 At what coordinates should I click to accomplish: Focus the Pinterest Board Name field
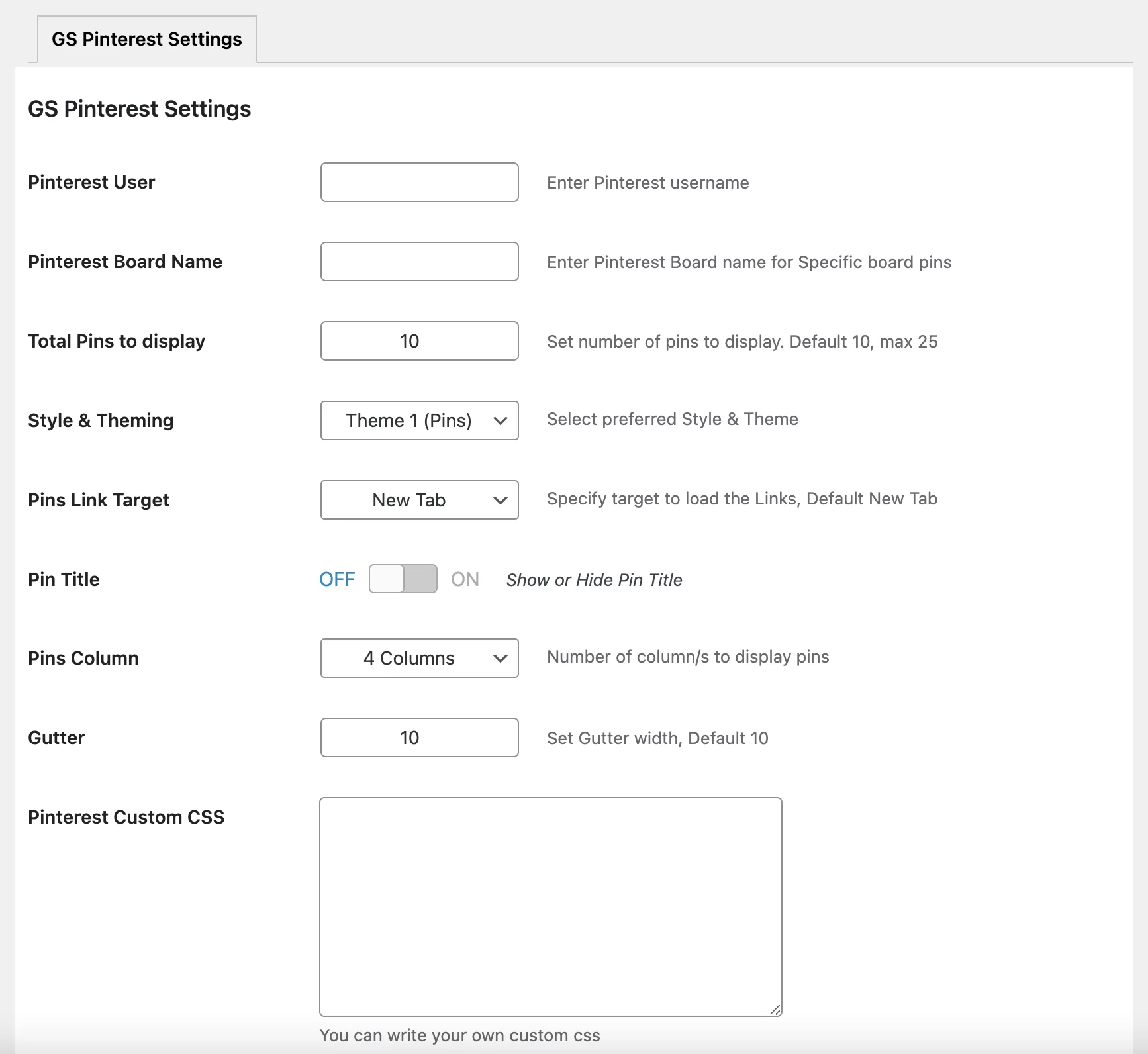(x=419, y=262)
